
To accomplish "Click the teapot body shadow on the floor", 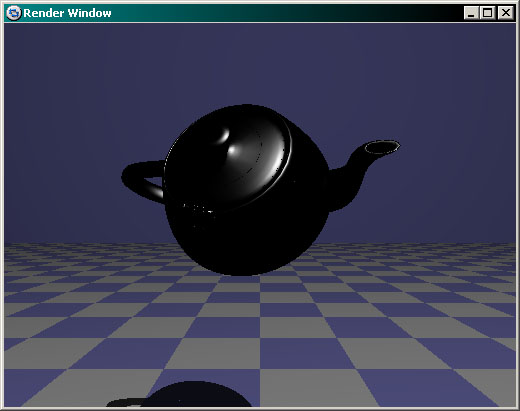I will (x=200, y=394).
